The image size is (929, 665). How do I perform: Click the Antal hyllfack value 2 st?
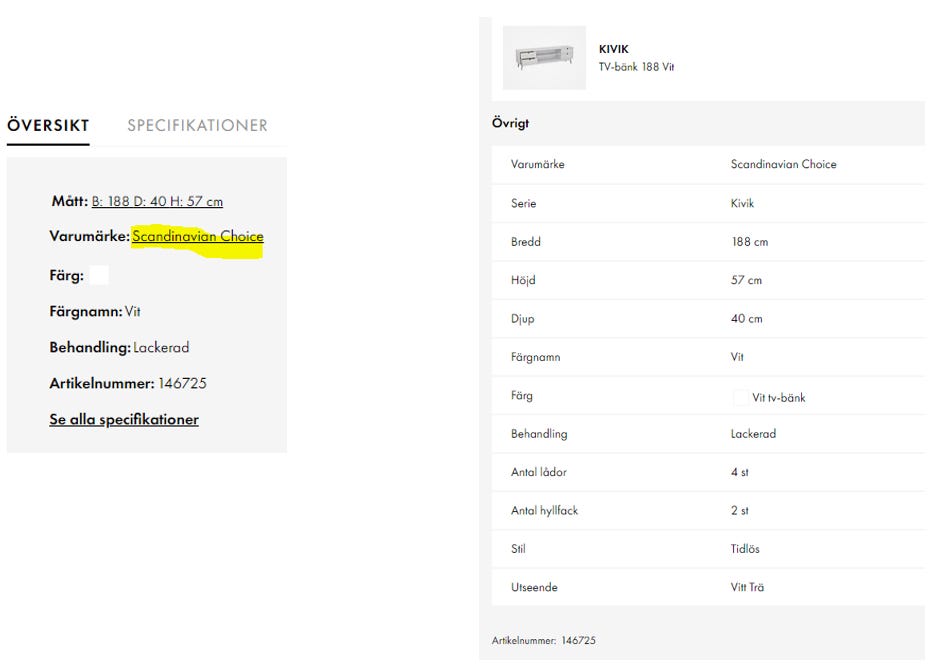point(739,511)
